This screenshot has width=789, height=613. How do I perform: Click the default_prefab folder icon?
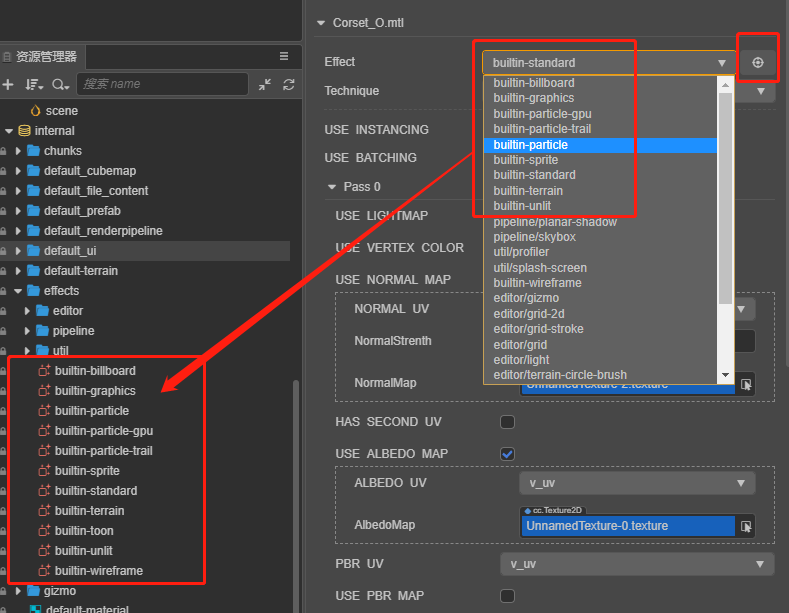(33, 210)
